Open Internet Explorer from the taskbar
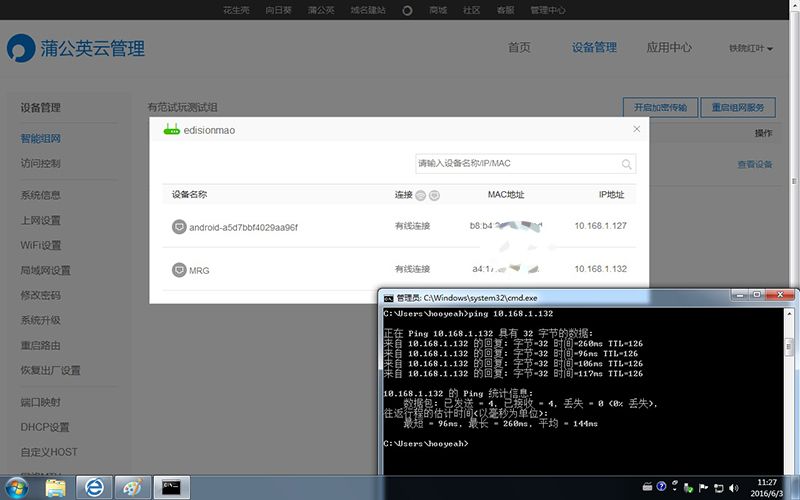800x500 pixels. tap(93, 486)
